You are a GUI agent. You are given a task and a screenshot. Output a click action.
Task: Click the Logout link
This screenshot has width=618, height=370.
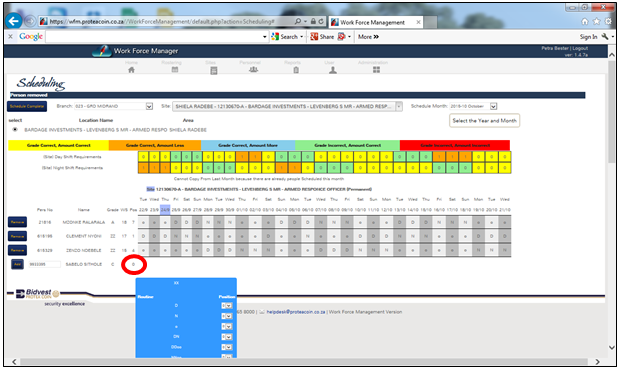(580, 48)
